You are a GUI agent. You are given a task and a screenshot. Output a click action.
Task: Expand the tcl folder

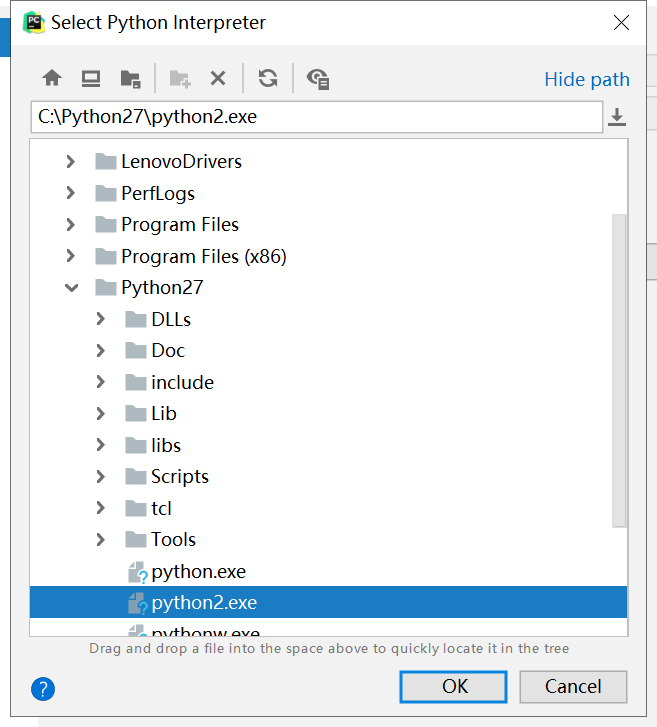click(101, 508)
